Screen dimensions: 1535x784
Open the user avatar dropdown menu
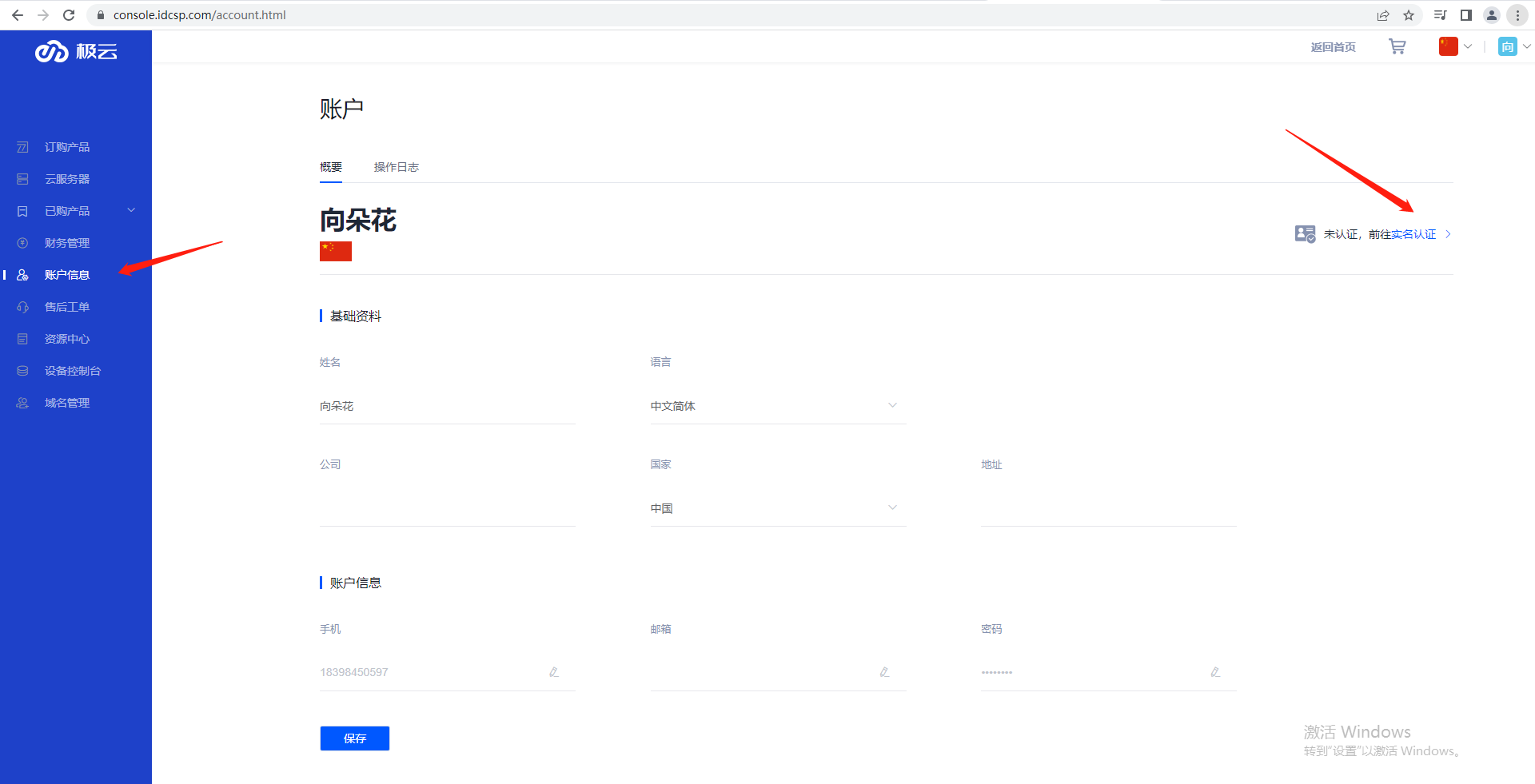point(1513,47)
